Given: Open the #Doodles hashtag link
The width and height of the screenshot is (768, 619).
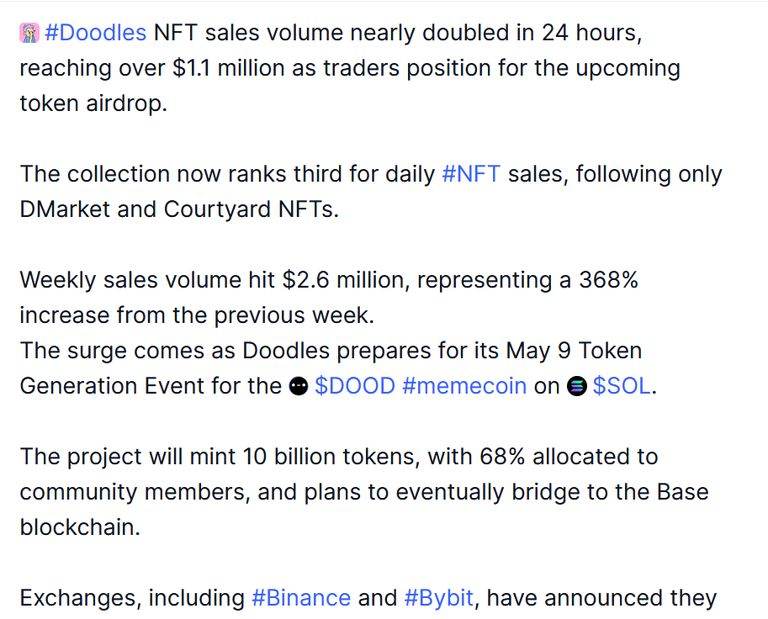Looking at the screenshot, I should 96,33.
